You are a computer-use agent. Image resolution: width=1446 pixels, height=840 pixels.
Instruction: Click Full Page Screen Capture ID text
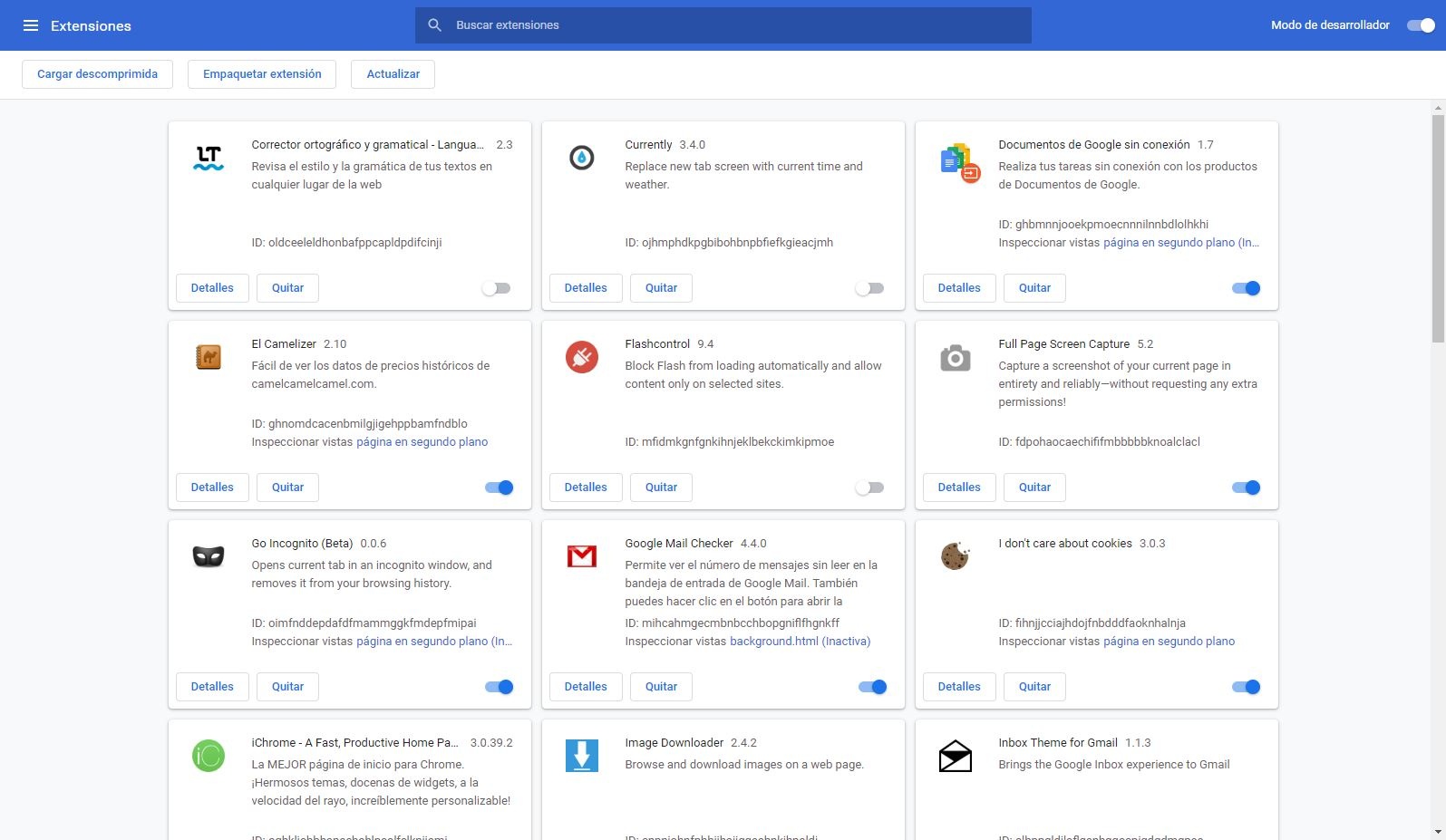(x=1099, y=442)
